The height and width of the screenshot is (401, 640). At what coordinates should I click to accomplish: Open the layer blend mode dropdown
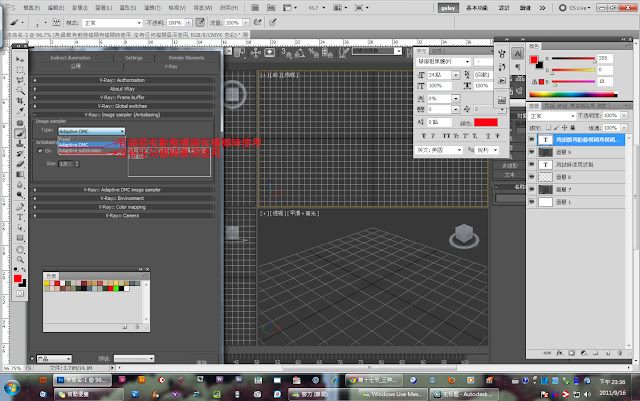coord(552,116)
